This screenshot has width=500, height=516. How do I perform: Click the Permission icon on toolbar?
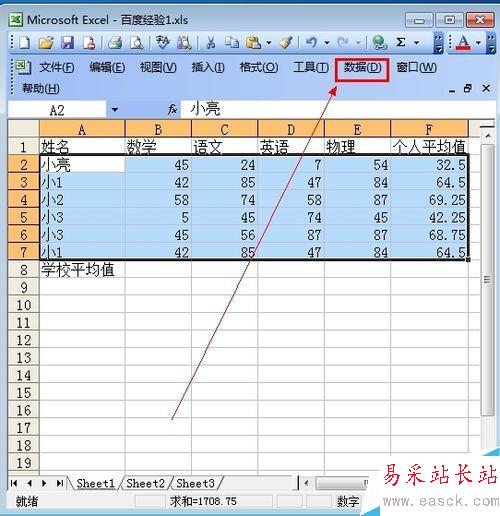point(89,43)
